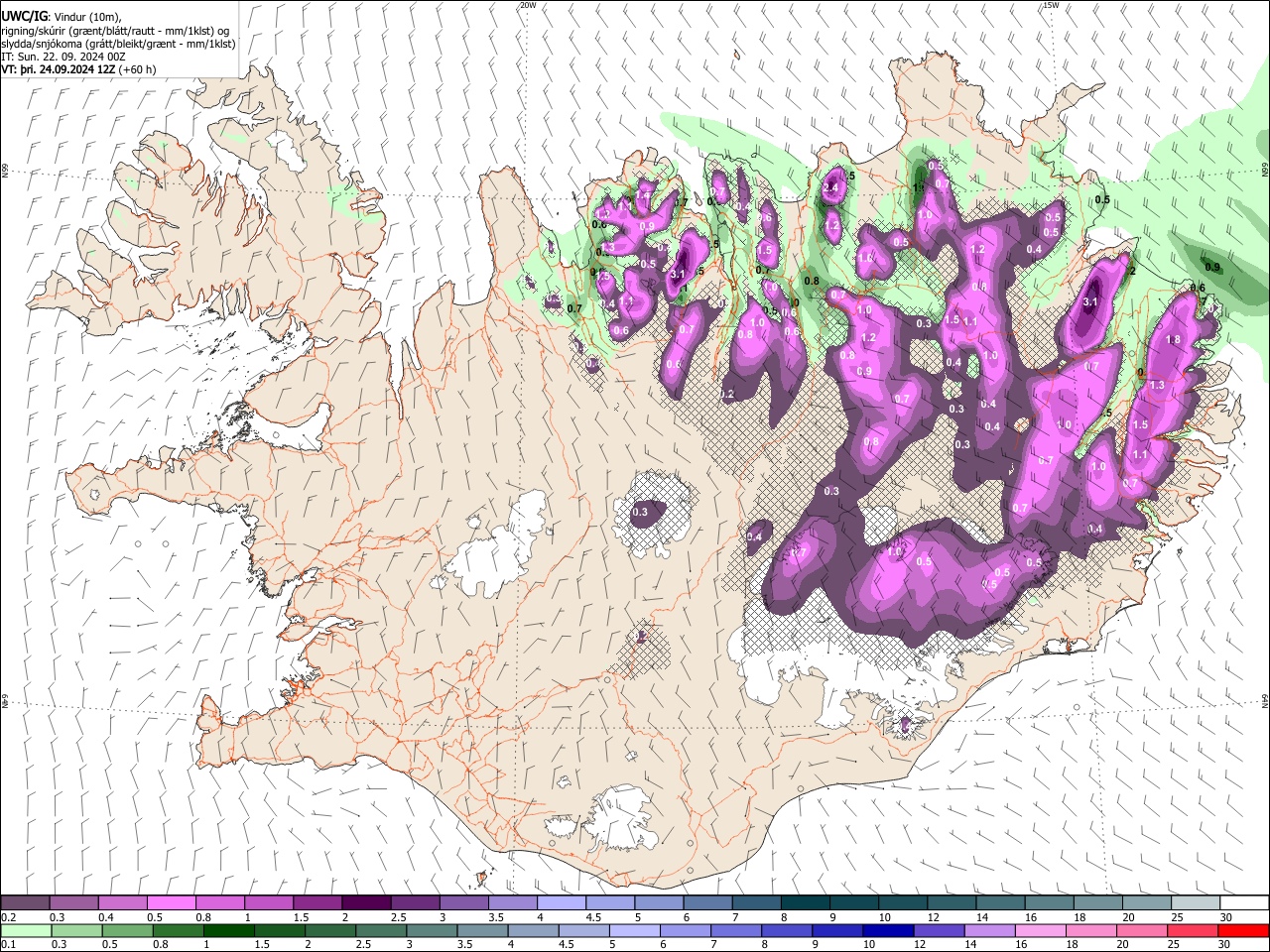Click the '30' label in the snow legend
Image resolution: width=1270 pixels, height=952 pixels.
click(1226, 917)
